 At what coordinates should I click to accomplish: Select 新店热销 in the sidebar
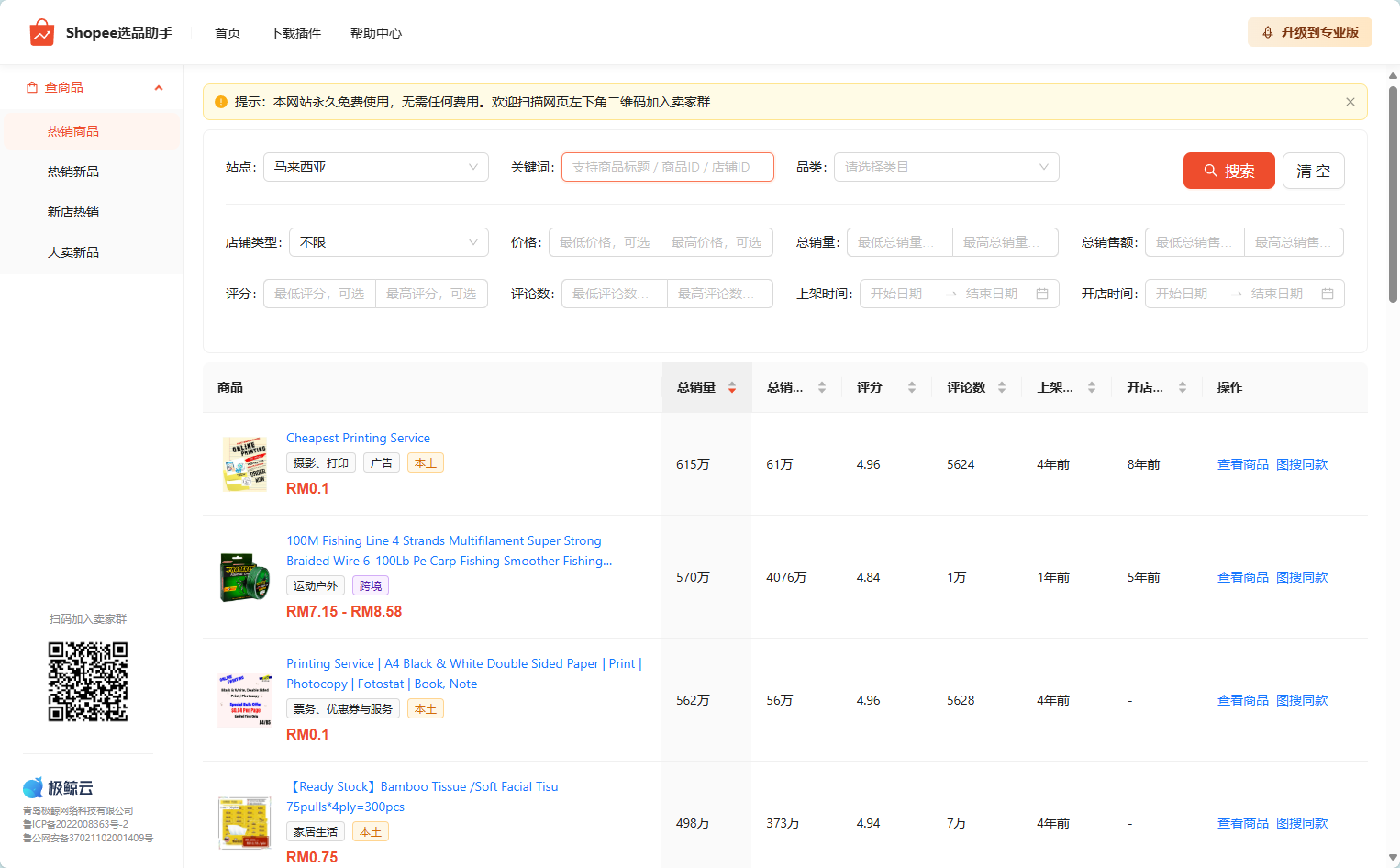(x=92, y=212)
